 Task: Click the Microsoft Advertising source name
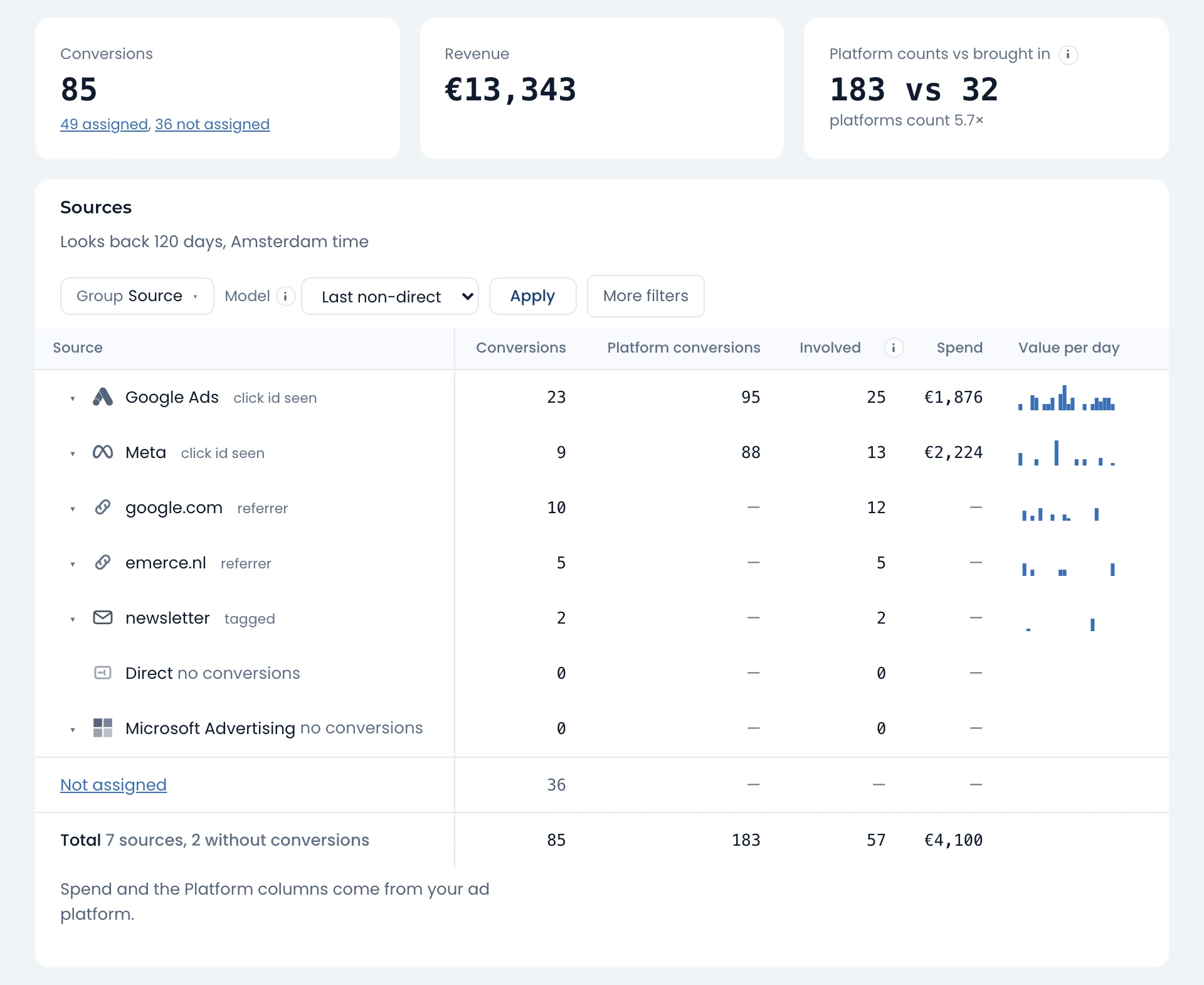pos(210,728)
